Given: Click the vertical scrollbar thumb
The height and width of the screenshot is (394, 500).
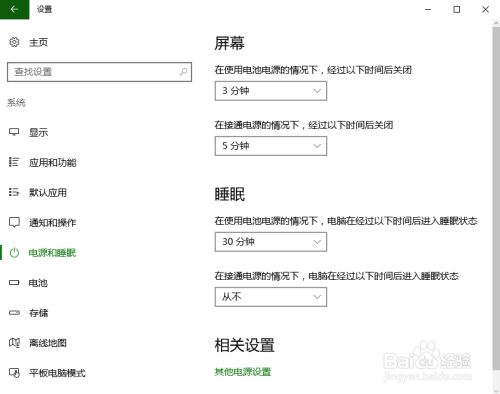Looking at the screenshot, I should (x=496, y=199).
